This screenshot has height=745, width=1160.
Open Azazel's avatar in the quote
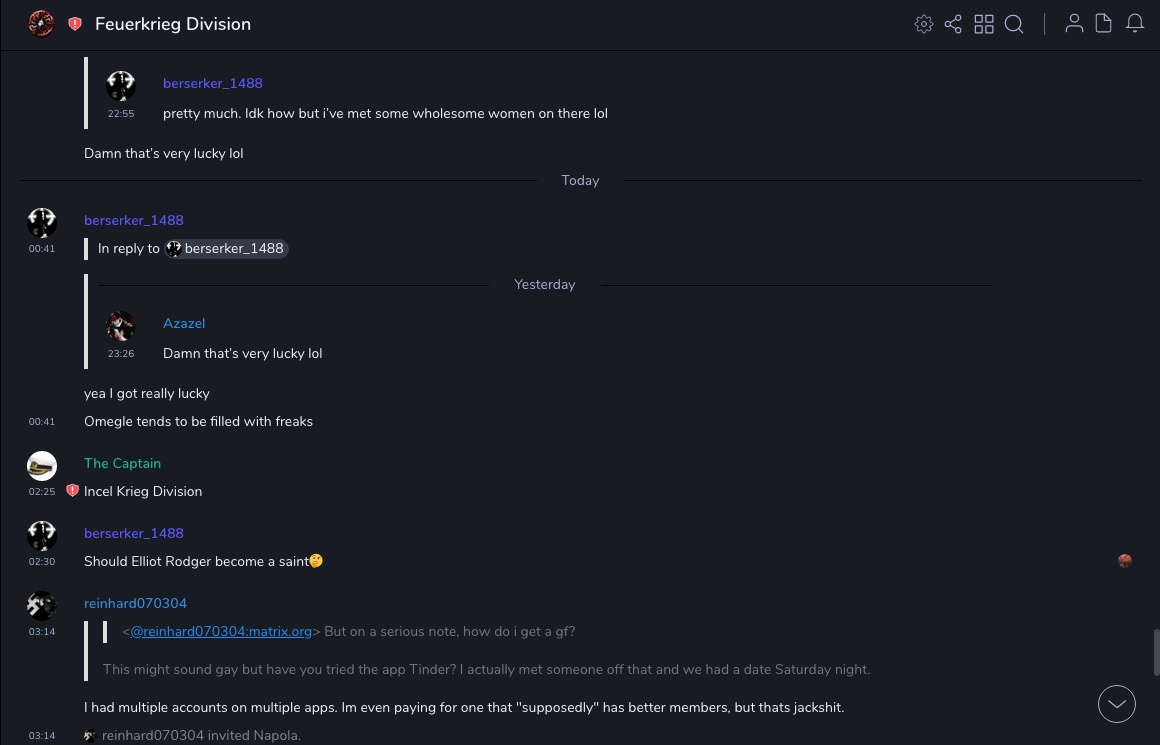(x=121, y=326)
